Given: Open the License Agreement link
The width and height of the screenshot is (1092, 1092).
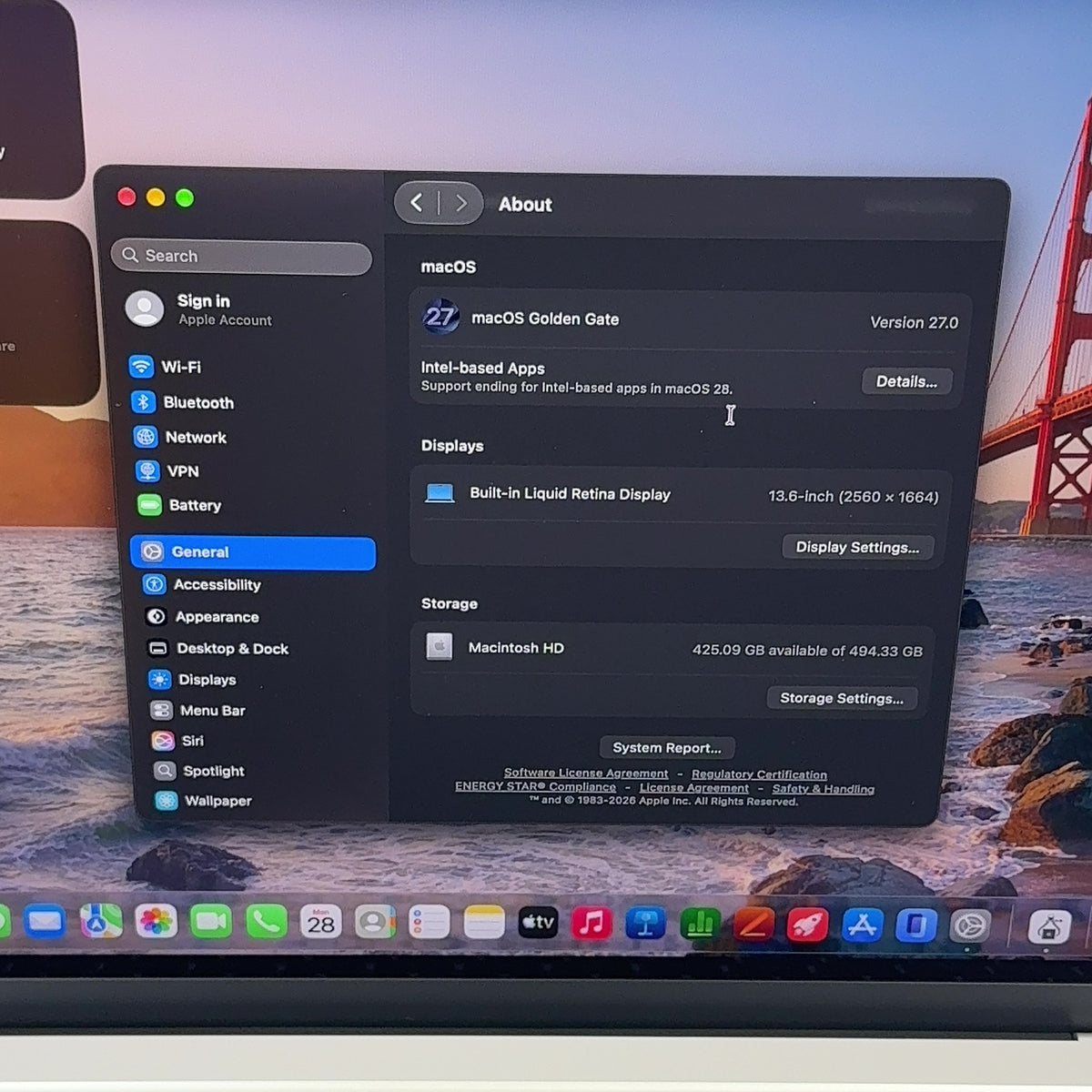Looking at the screenshot, I should click(x=694, y=788).
